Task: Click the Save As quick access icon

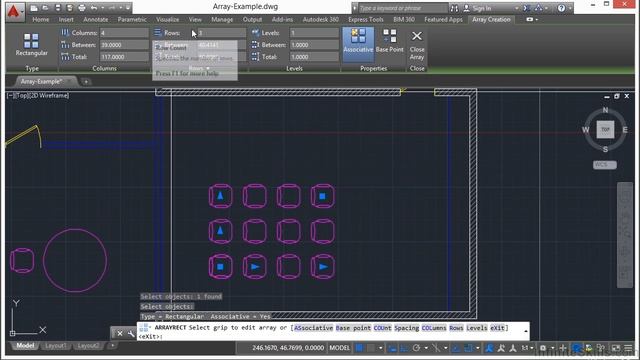Action: click(x=69, y=8)
